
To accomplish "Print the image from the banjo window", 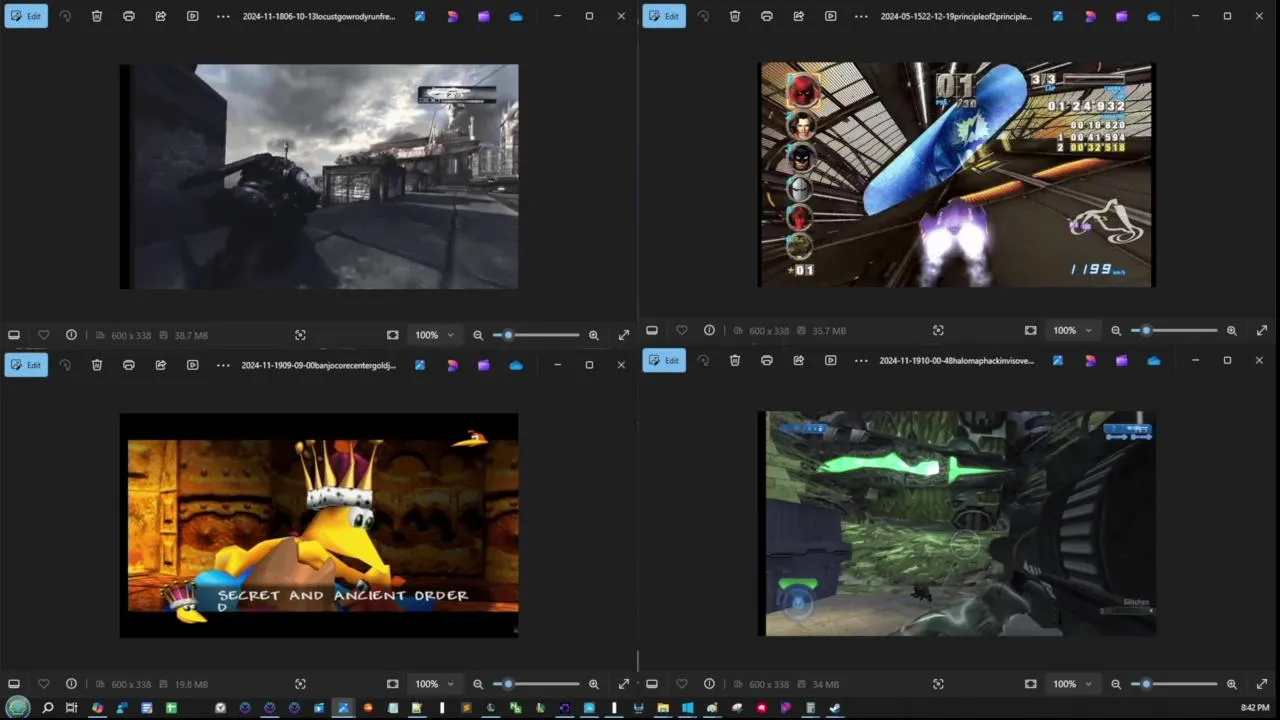I will click(x=129, y=365).
